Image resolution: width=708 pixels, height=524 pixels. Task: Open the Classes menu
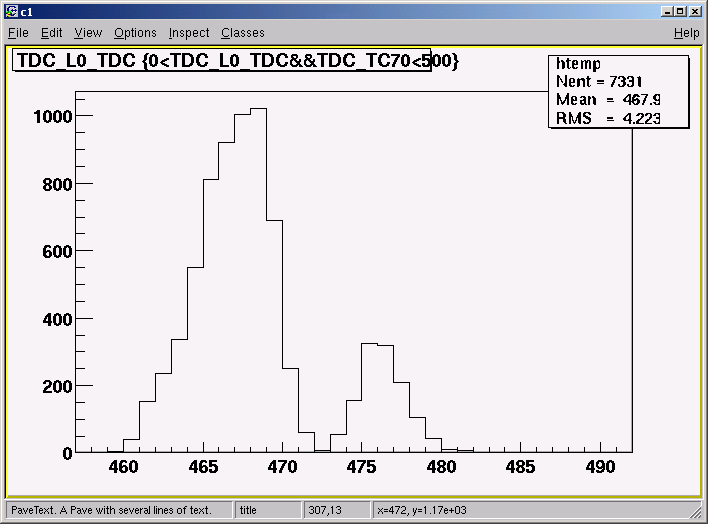tap(242, 33)
